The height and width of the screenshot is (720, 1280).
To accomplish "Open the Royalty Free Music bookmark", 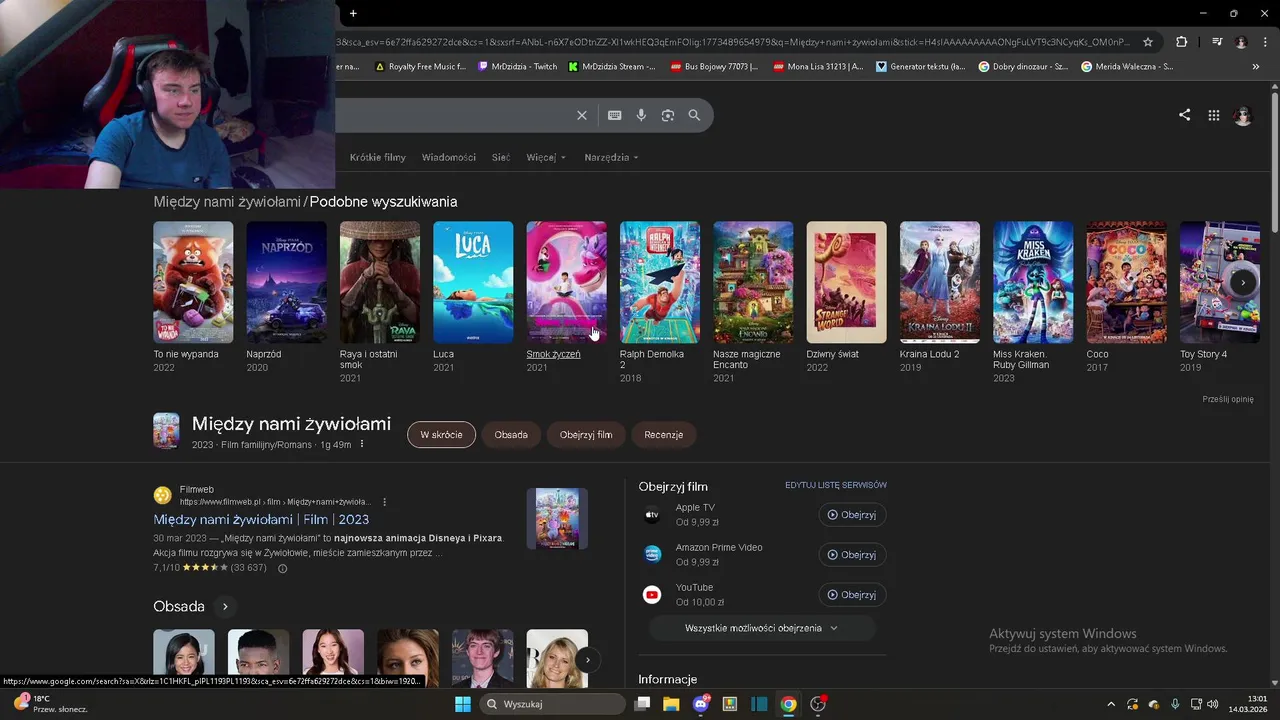I will pos(420,67).
